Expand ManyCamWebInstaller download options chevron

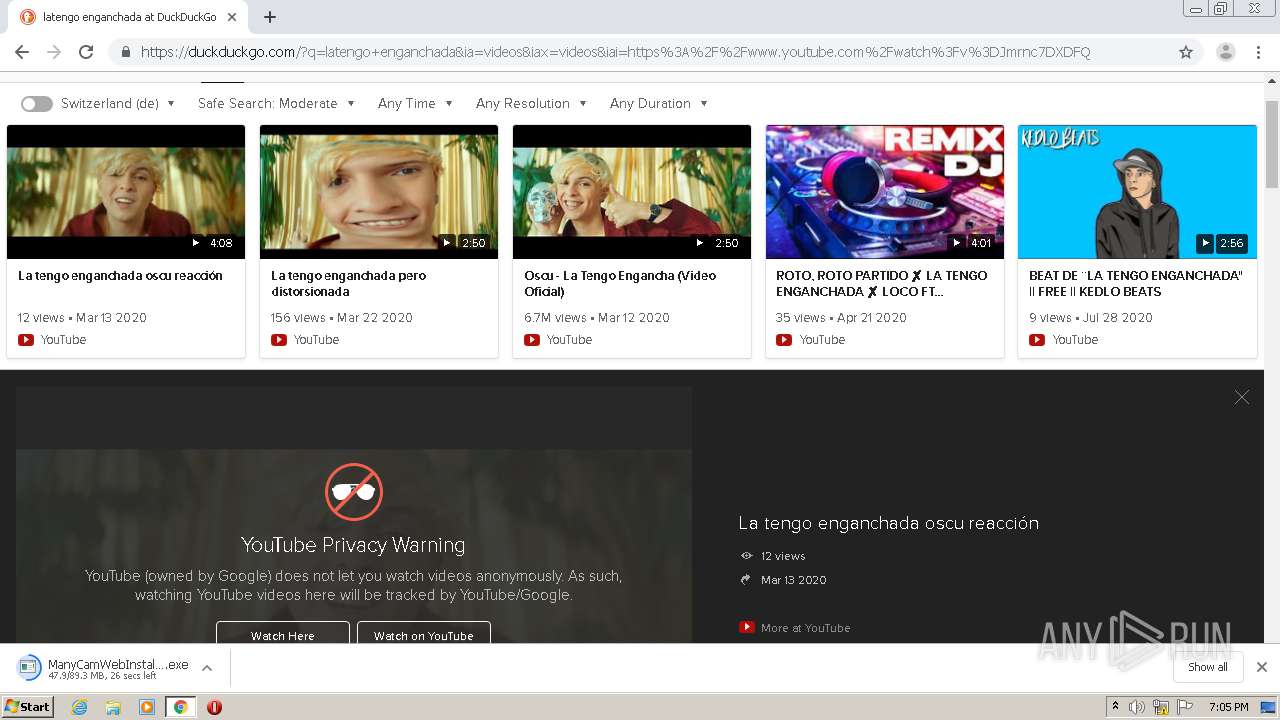[207, 668]
